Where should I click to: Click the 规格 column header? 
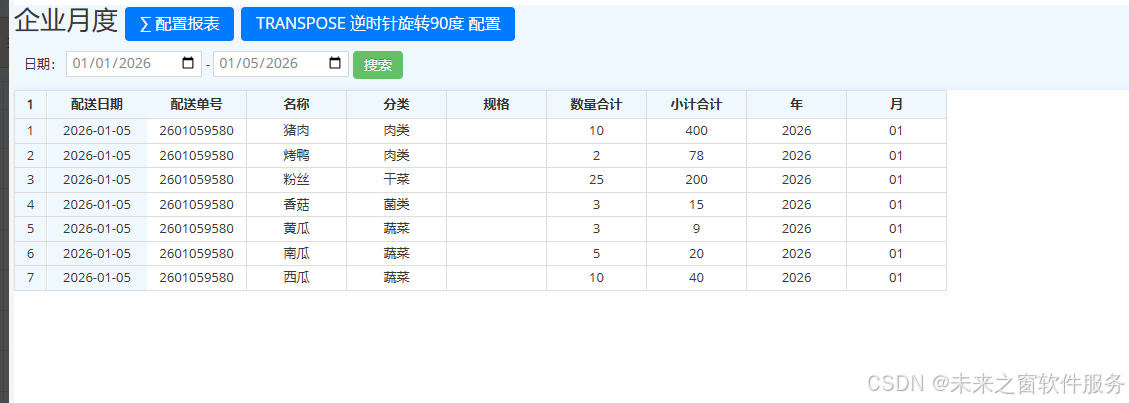[497, 104]
